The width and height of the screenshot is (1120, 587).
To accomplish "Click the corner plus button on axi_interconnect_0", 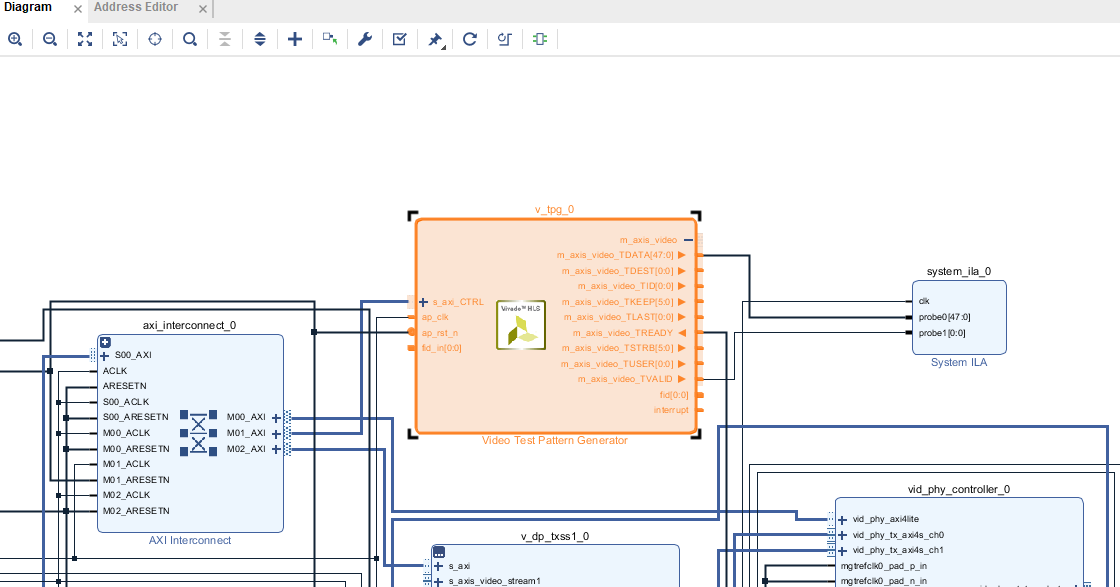I will (105, 342).
